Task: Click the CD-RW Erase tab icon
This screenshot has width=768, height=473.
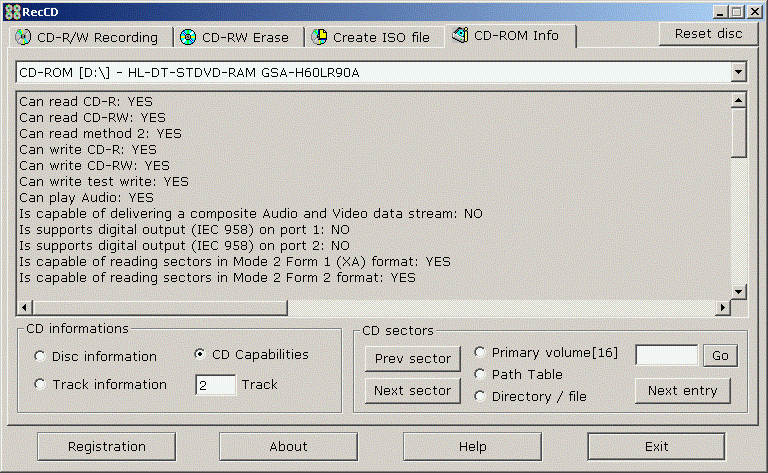Action: (x=188, y=38)
